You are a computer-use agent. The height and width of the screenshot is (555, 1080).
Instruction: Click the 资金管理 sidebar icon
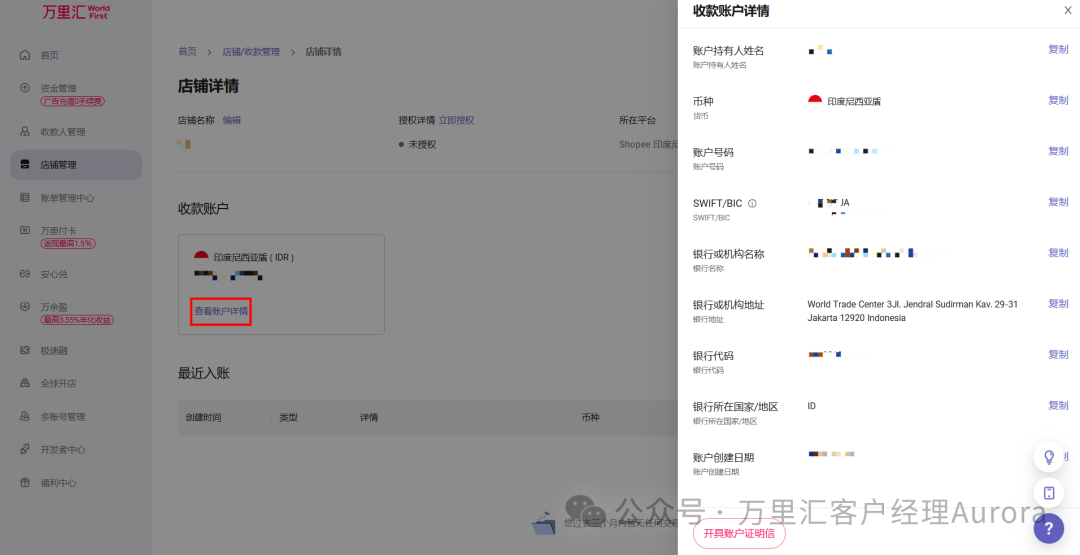tap(25, 88)
